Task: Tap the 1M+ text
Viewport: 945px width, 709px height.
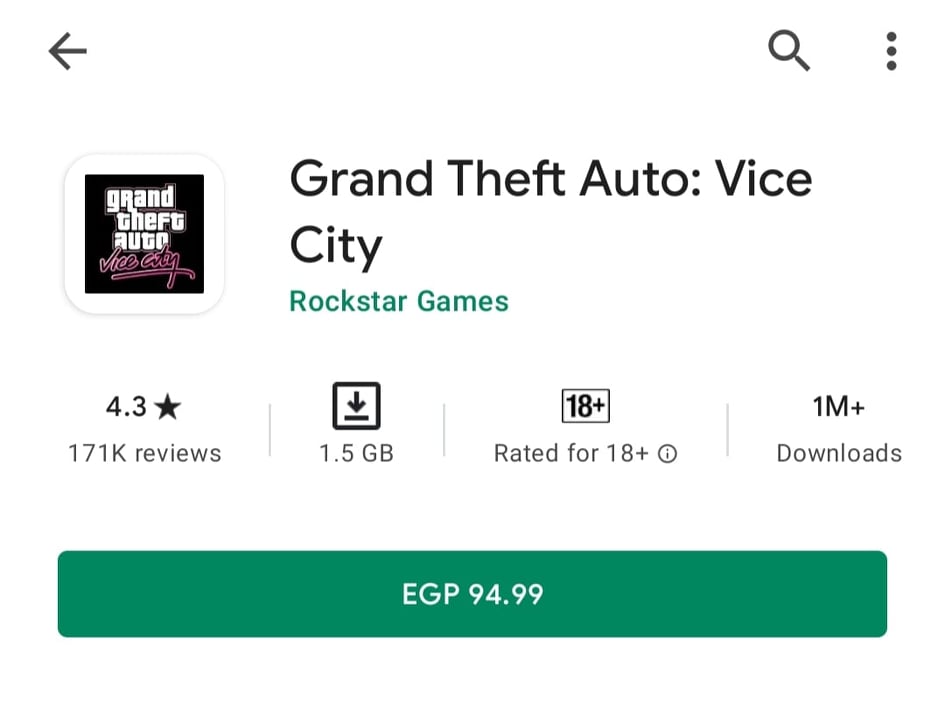Action: [839, 406]
